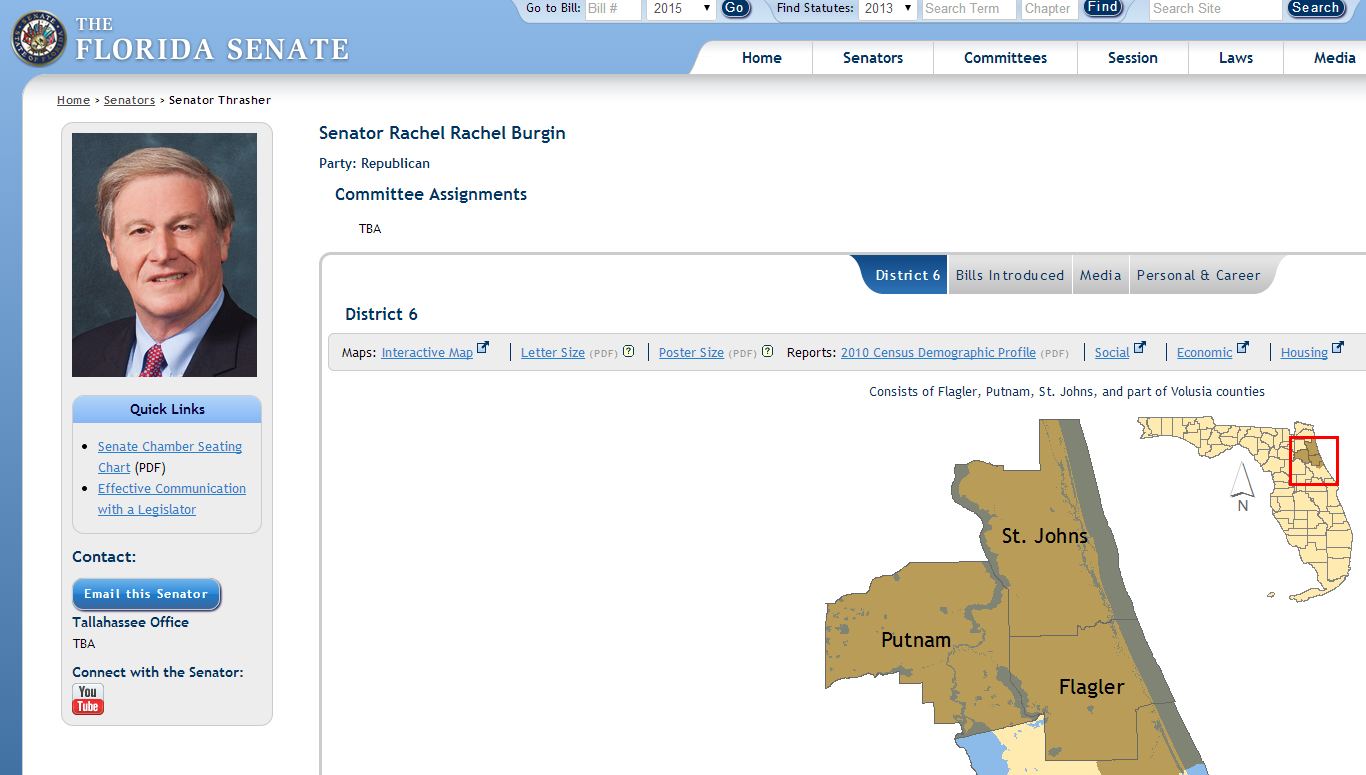Open Interactive Map external link icon
1366x775 pixels.
[484, 348]
